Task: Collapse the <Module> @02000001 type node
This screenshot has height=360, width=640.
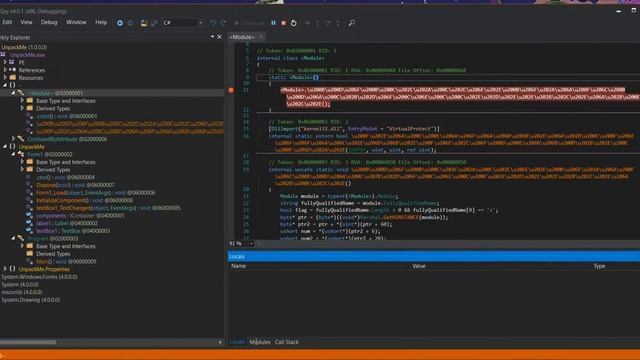Action: tap(13, 93)
